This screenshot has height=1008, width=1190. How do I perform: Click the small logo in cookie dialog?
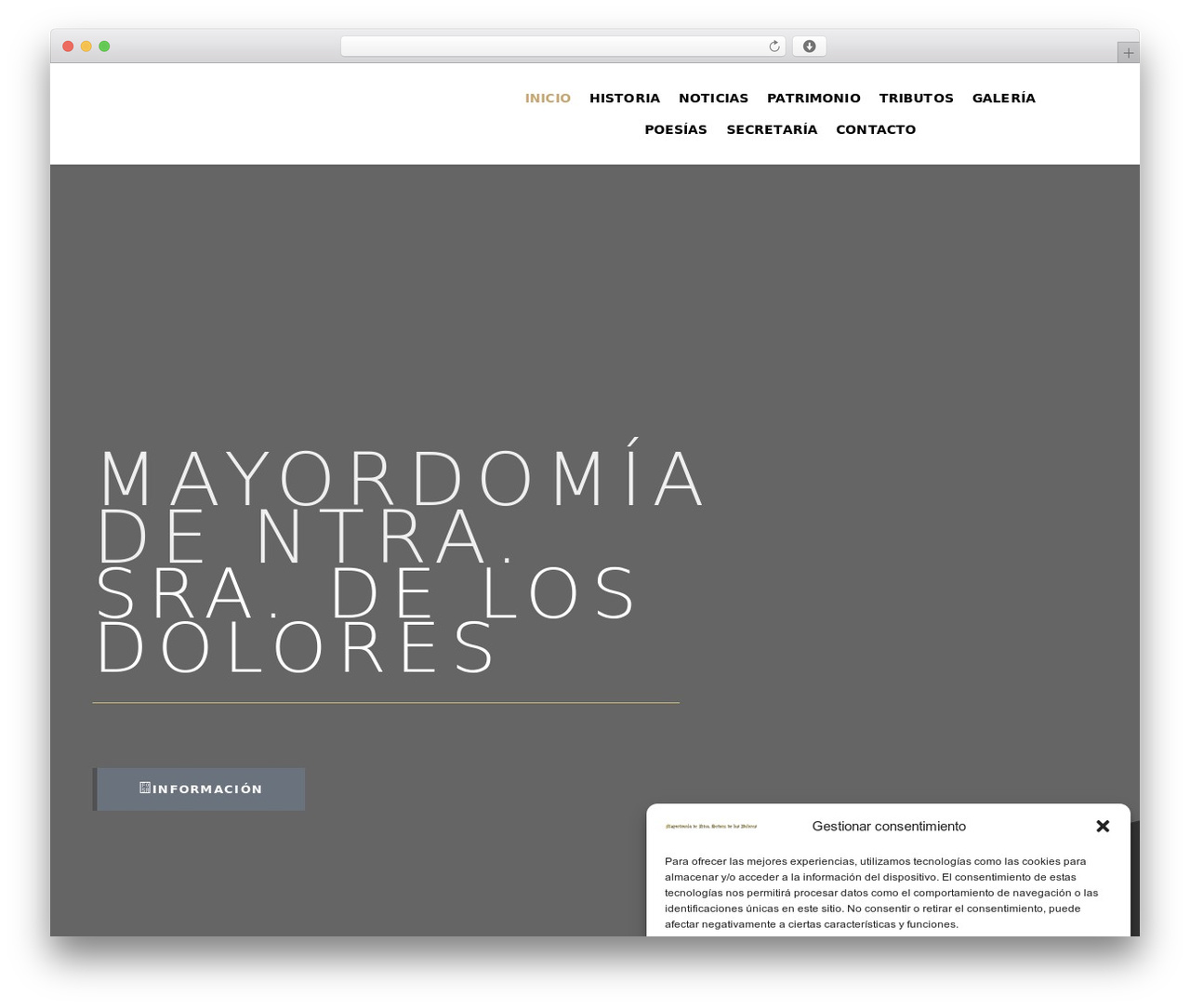pos(711,826)
